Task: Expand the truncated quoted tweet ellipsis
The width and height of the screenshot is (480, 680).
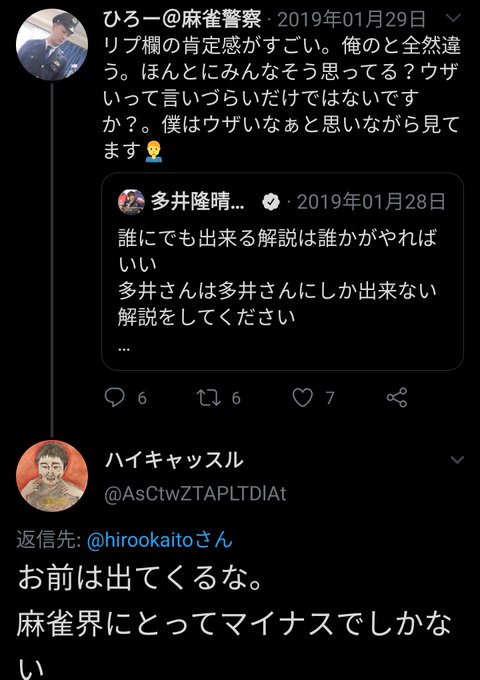Action: 124,348
